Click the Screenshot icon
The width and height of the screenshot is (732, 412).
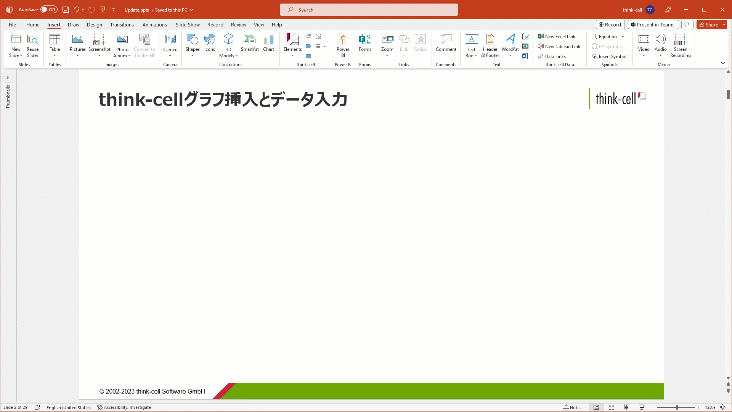pos(99,39)
